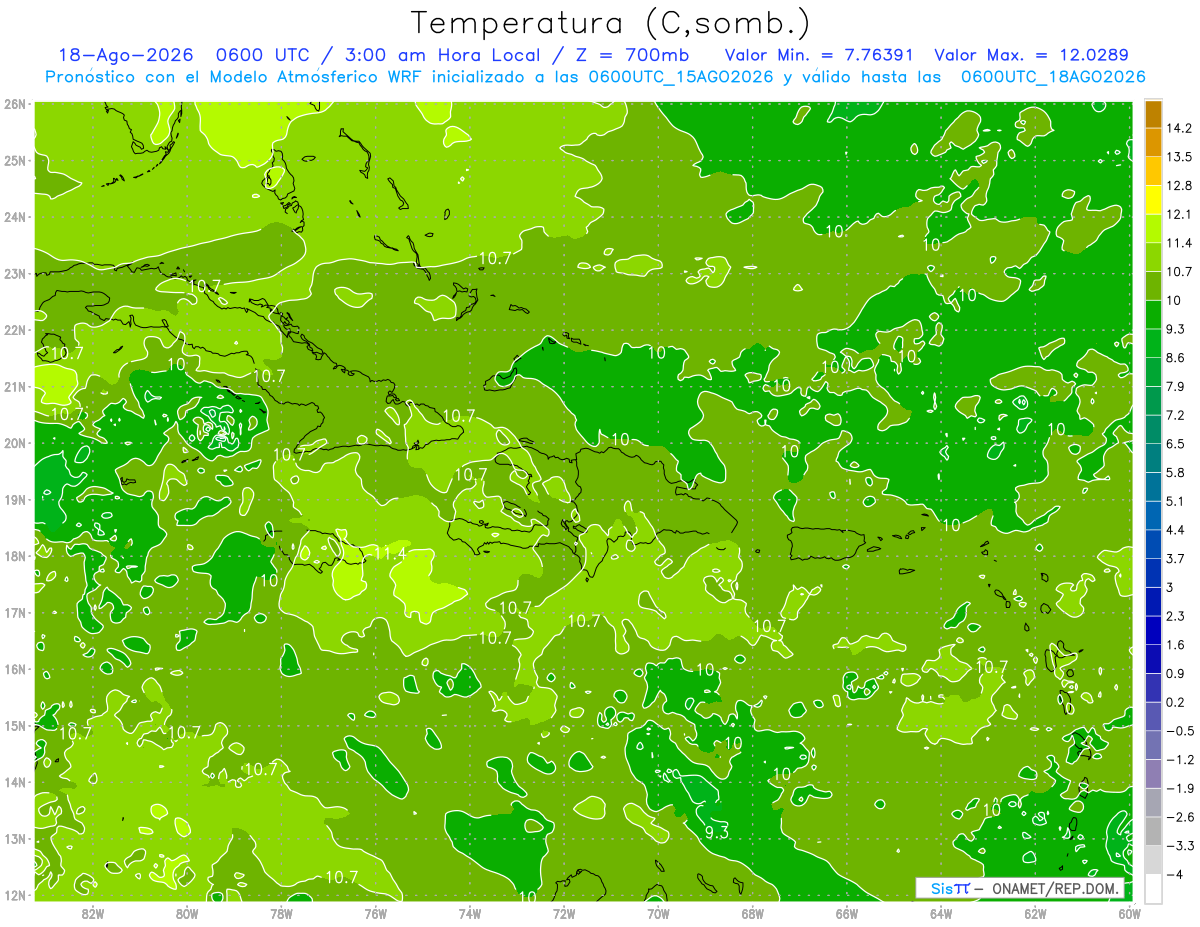Viewport: 1200px width, 927px height.
Task: Click the 10.7 value on the color legend
Action: click(1179, 272)
